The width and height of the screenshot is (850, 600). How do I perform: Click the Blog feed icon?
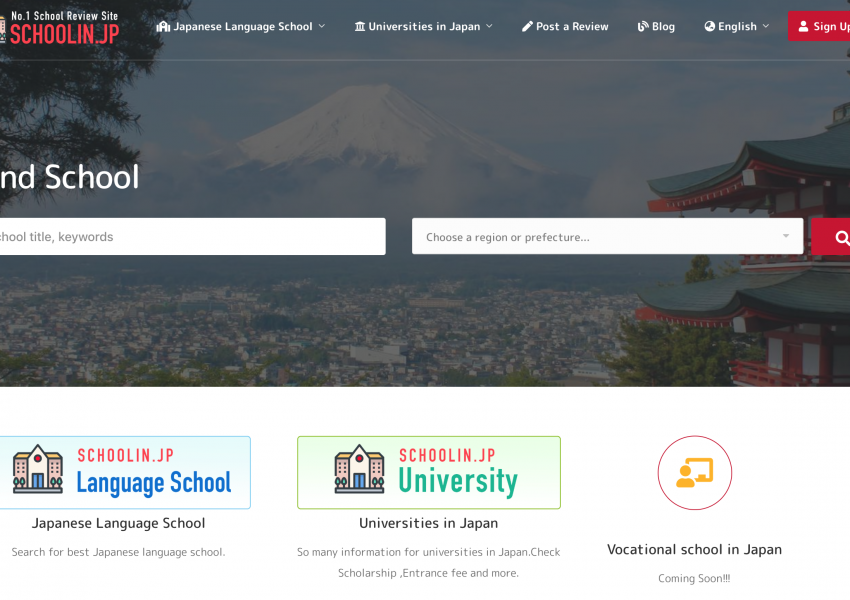643,26
